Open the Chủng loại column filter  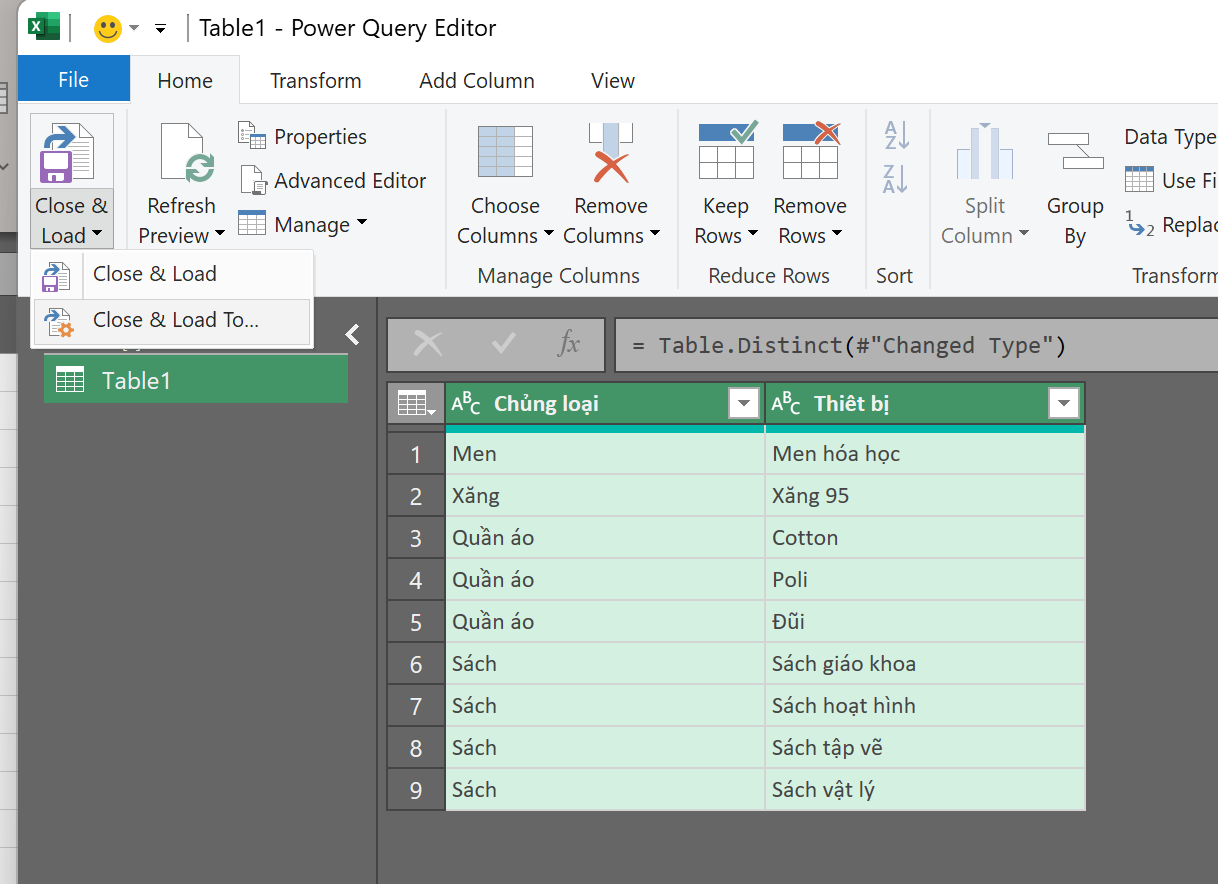[x=743, y=403]
